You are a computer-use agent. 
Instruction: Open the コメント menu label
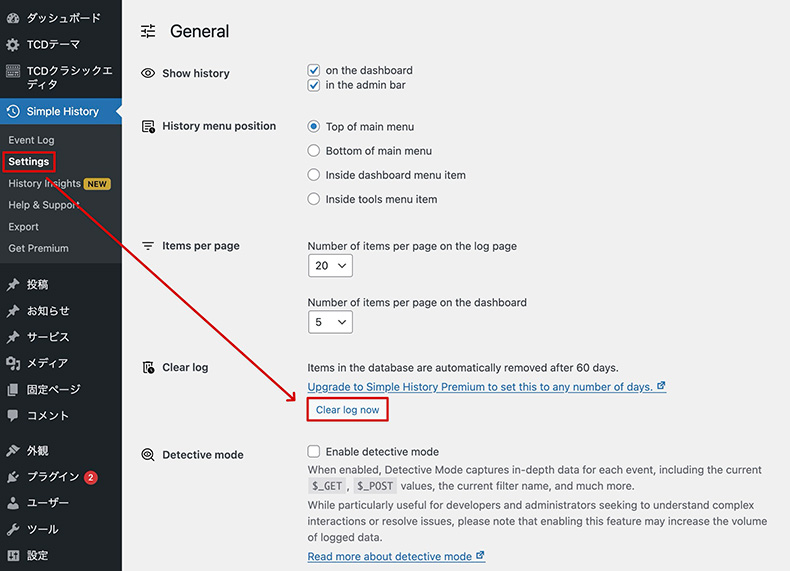click(x=47, y=416)
